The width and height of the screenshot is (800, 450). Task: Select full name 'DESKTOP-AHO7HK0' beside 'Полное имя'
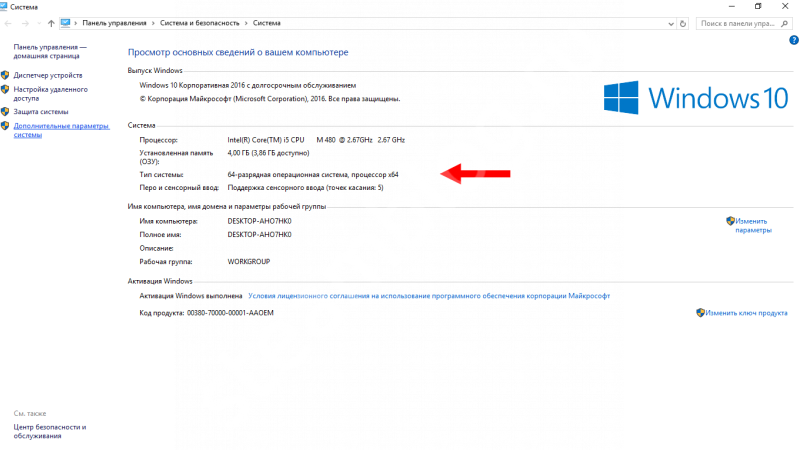259,235
